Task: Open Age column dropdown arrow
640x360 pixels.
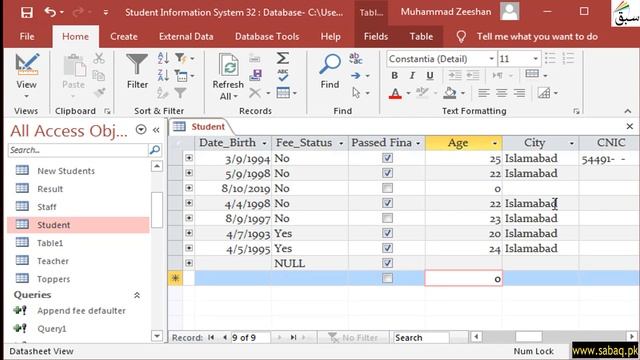Action: (495, 143)
